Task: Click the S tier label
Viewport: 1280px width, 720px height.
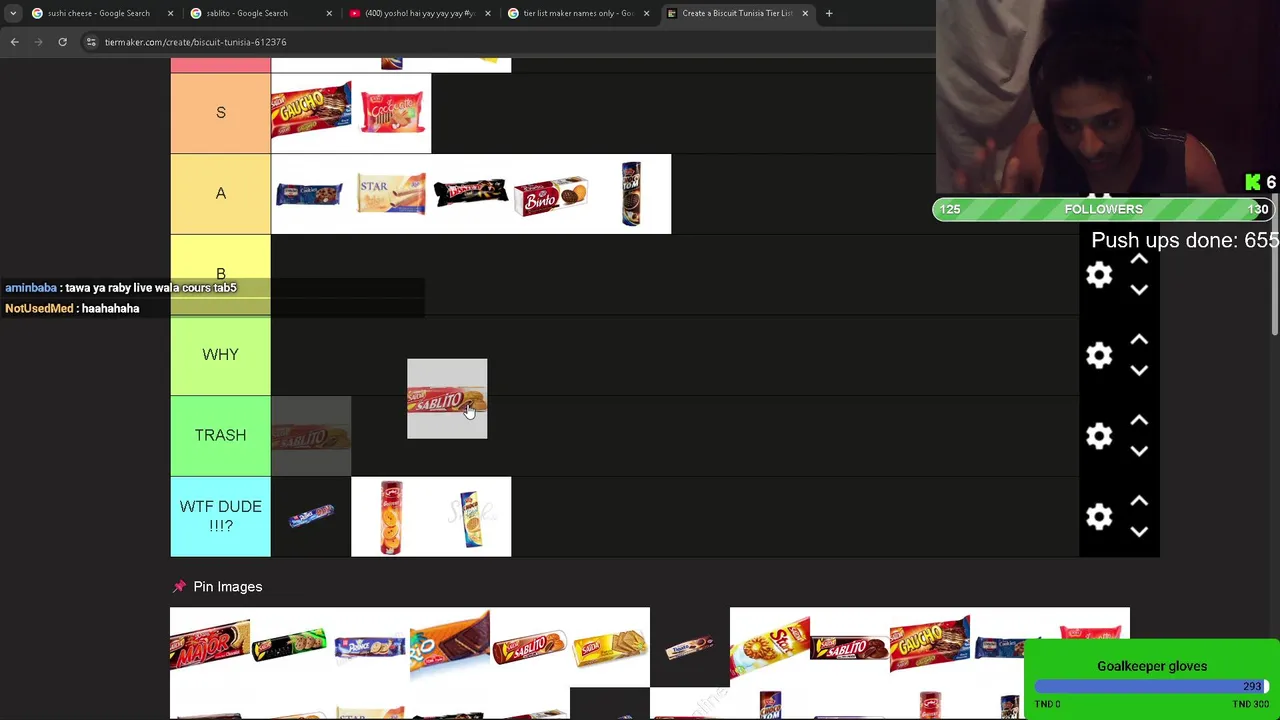Action: coord(220,113)
